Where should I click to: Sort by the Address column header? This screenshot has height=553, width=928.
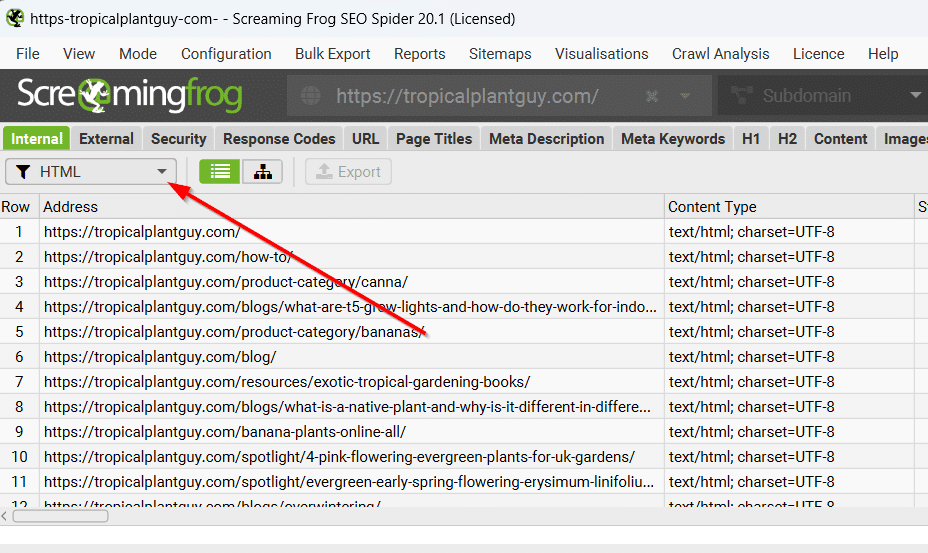pyautogui.click(x=352, y=207)
